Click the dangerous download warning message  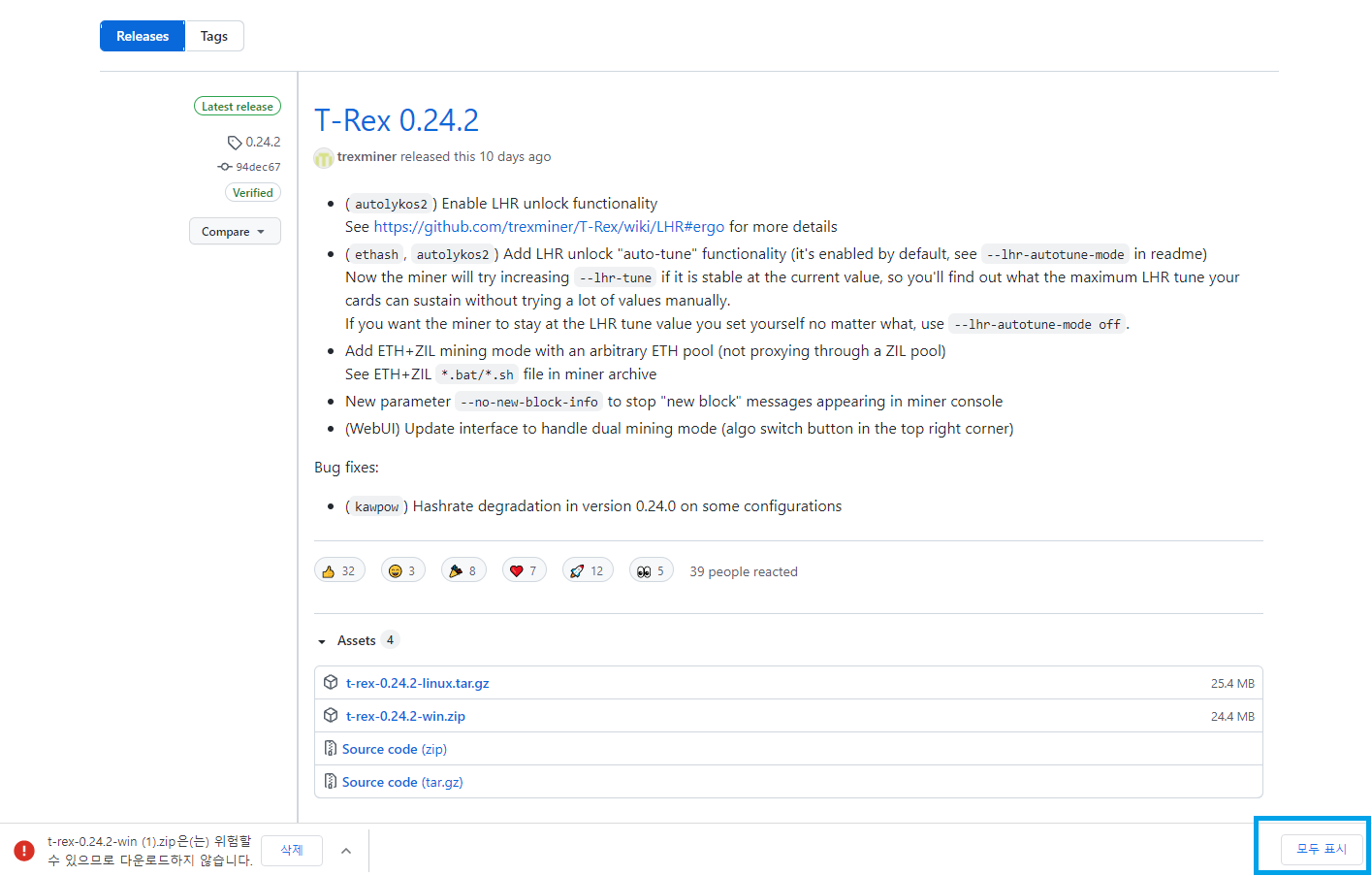[x=150, y=851]
